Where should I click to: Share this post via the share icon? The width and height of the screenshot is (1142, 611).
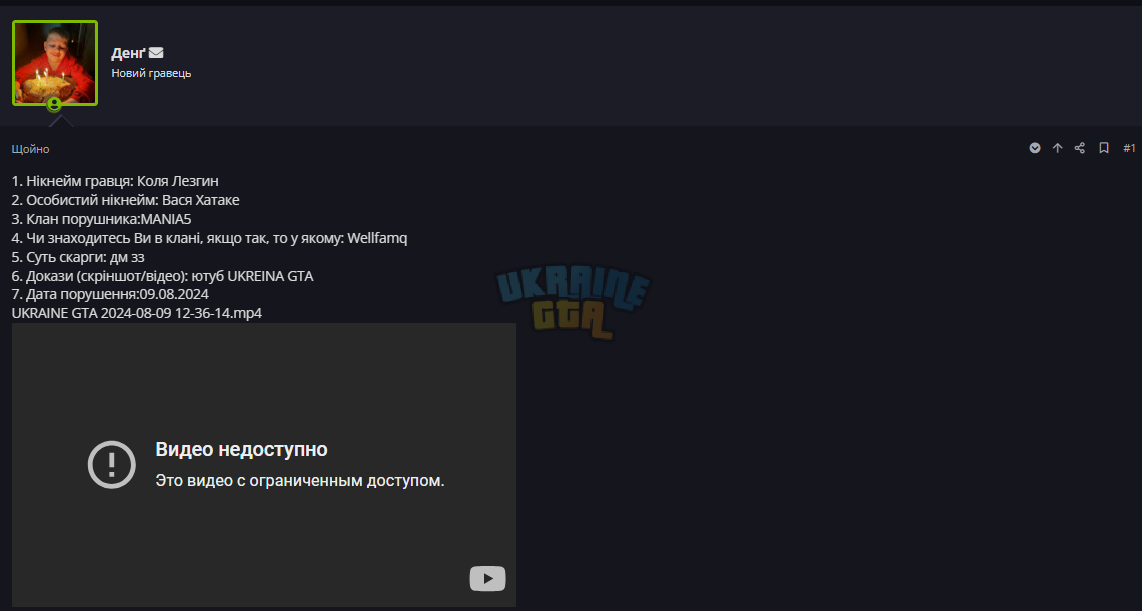pos(1080,148)
